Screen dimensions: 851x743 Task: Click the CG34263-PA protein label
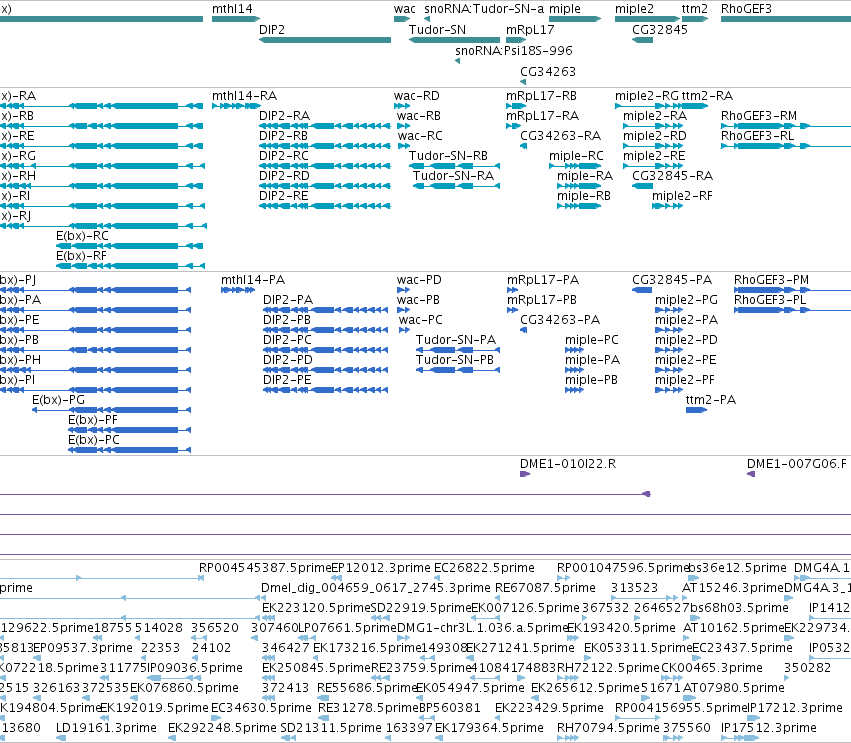pos(560,320)
